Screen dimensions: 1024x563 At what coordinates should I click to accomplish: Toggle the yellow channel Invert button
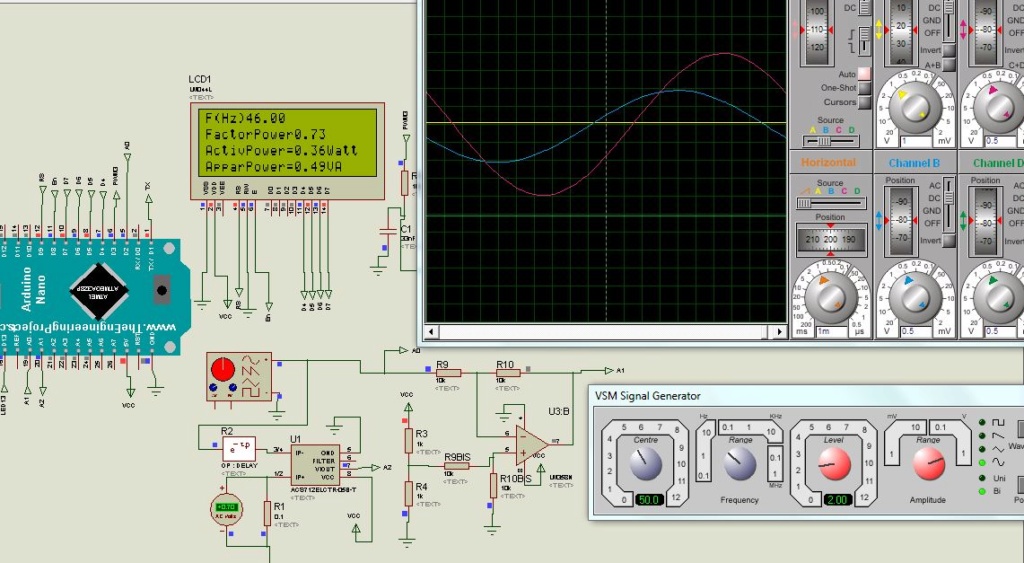[949, 51]
